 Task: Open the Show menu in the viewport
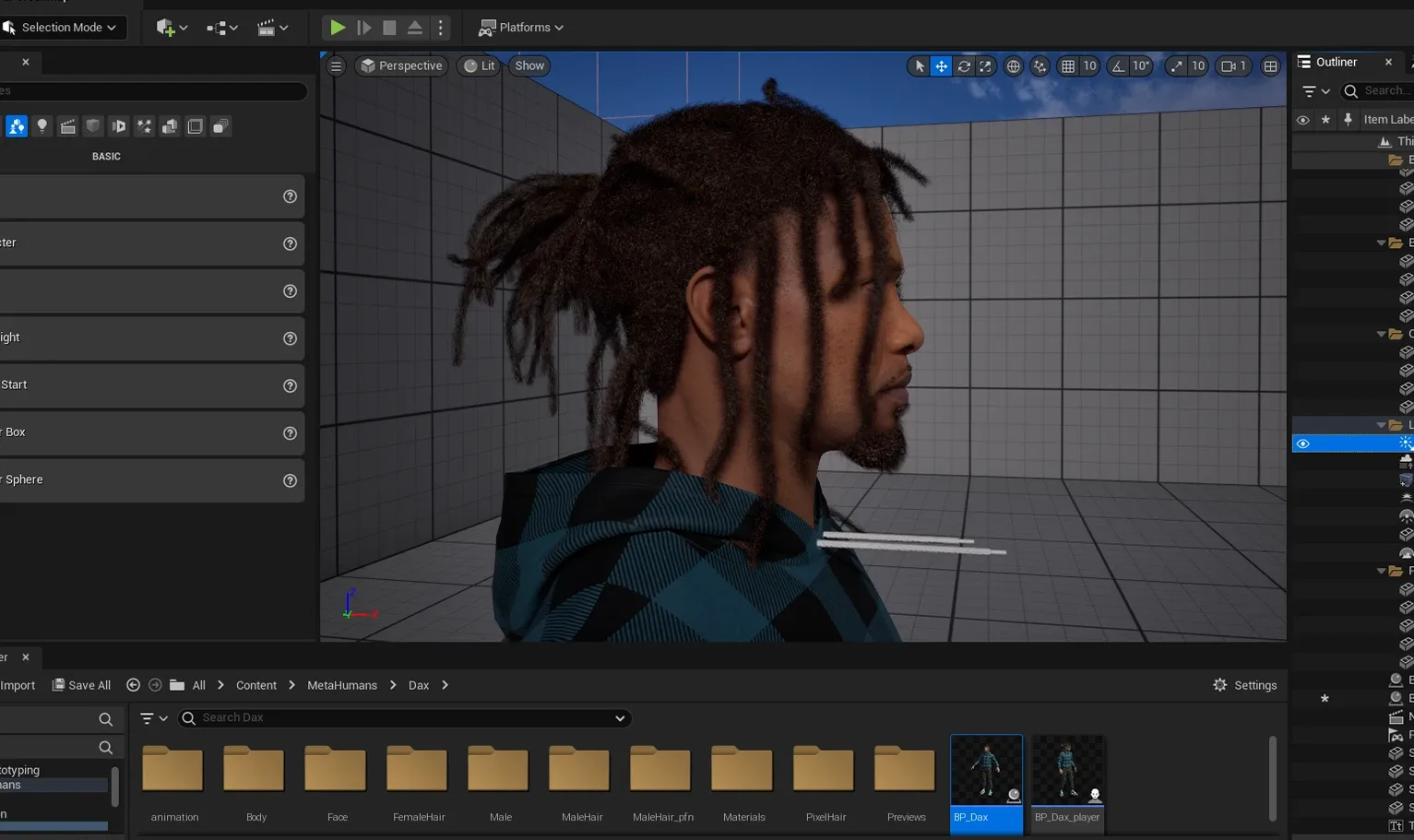point(529,65)
